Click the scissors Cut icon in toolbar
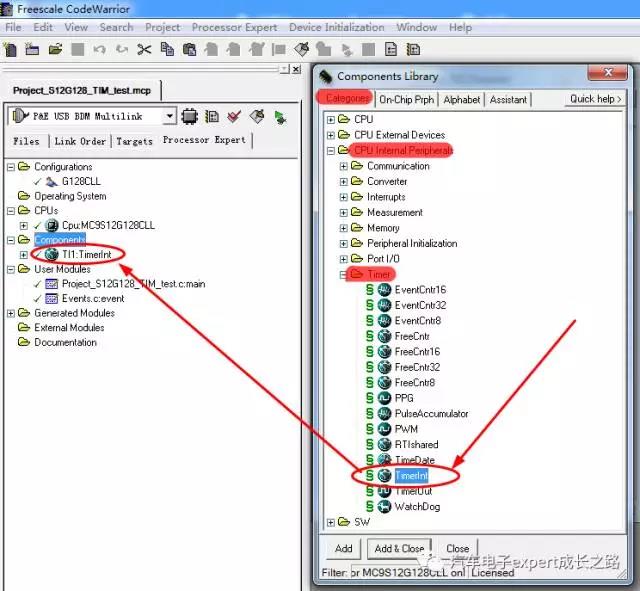This screenshot has height=591, width=640. [144, 49]
